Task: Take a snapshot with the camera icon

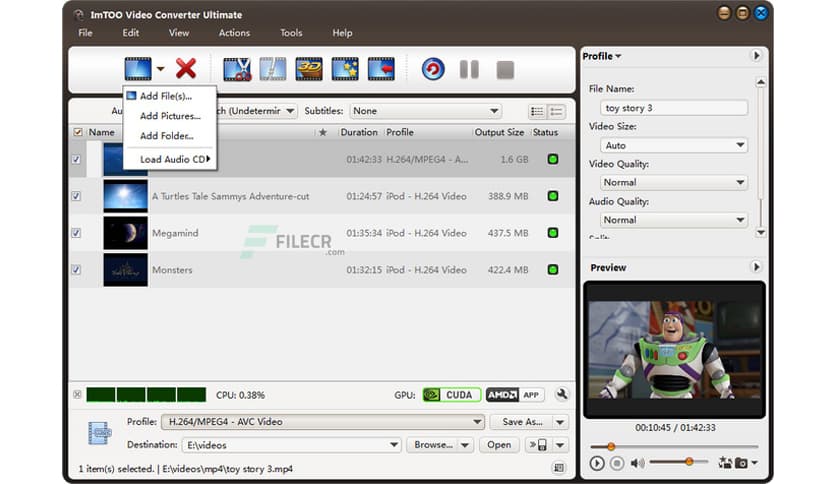Action: 743,463
